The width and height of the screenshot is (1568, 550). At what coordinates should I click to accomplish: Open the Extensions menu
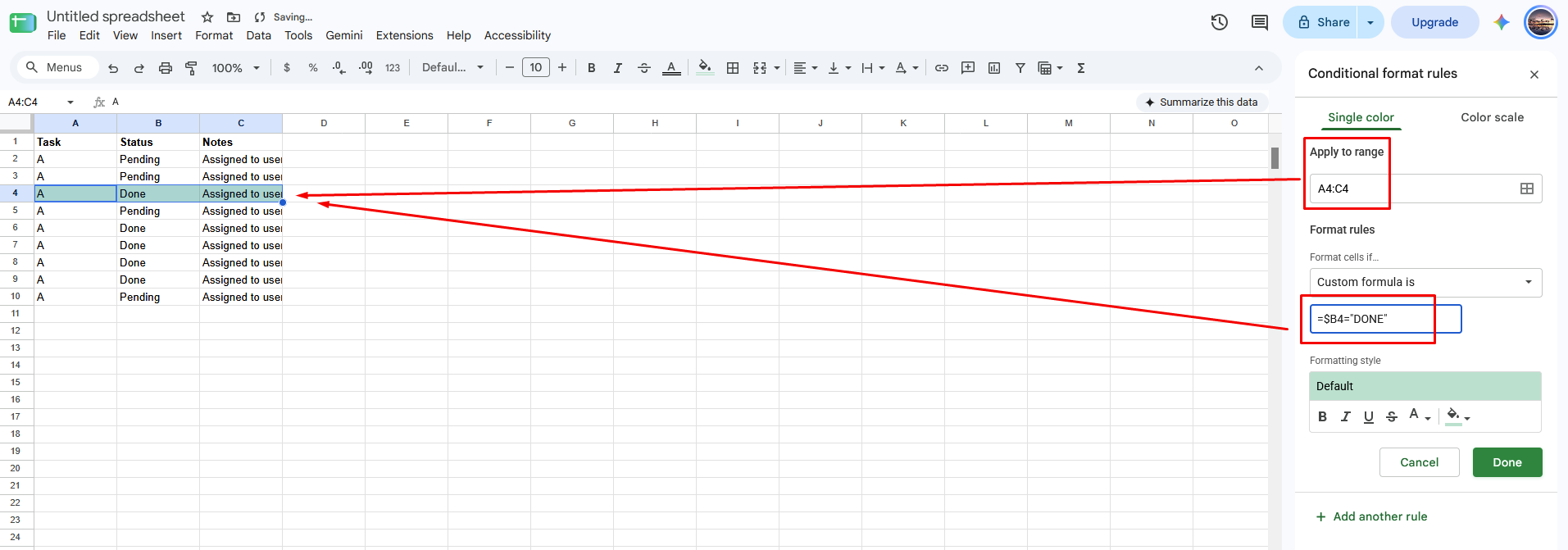pos(405,35)
